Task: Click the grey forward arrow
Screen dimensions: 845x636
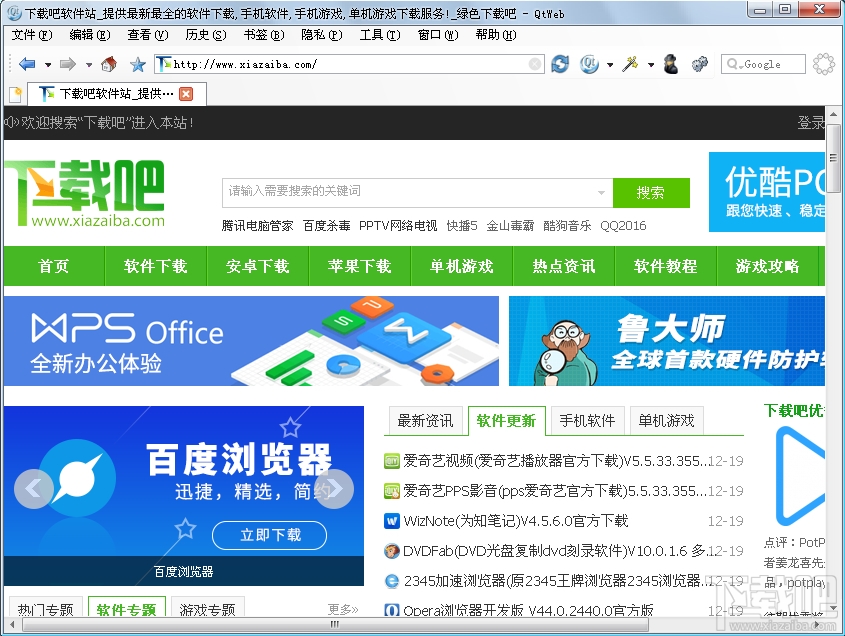Action: point(67,64)
